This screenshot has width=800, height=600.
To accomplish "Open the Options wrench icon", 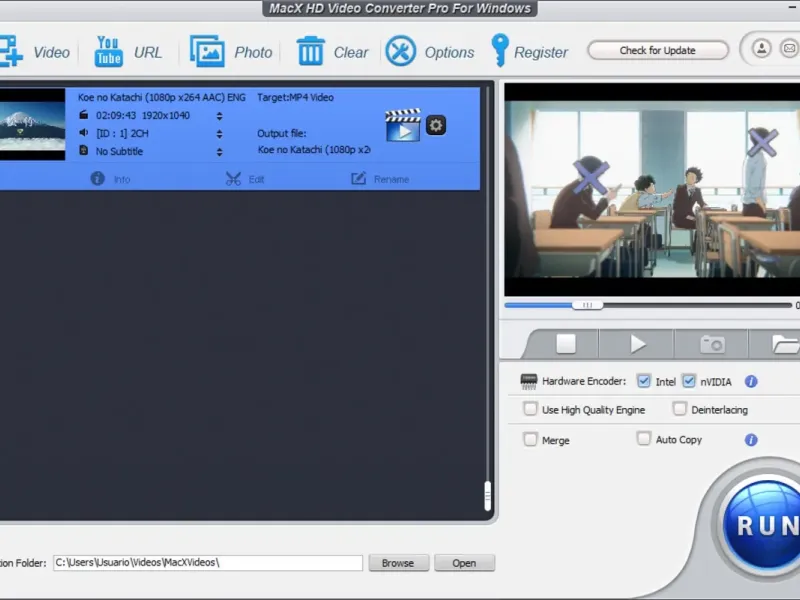I will click(401, 51).
